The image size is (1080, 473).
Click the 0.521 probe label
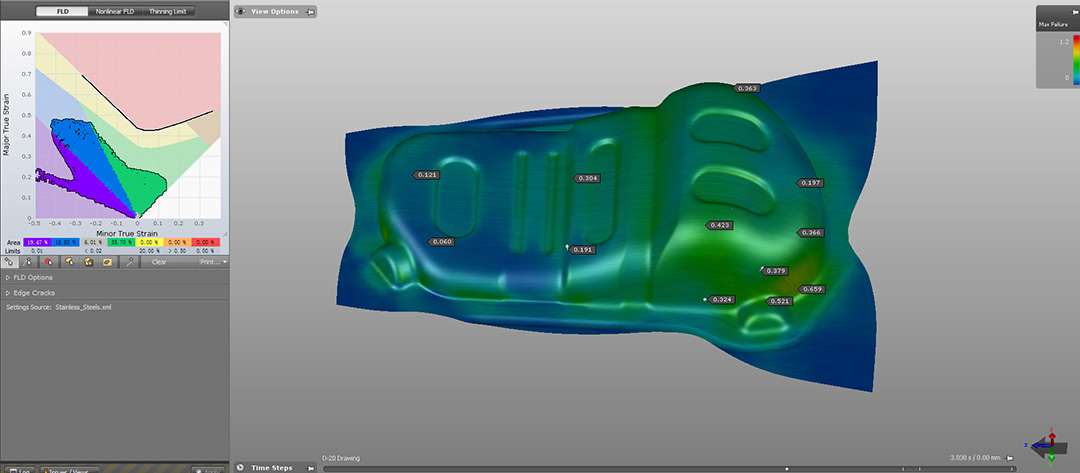pyautogui.click(x=779, y=301)
